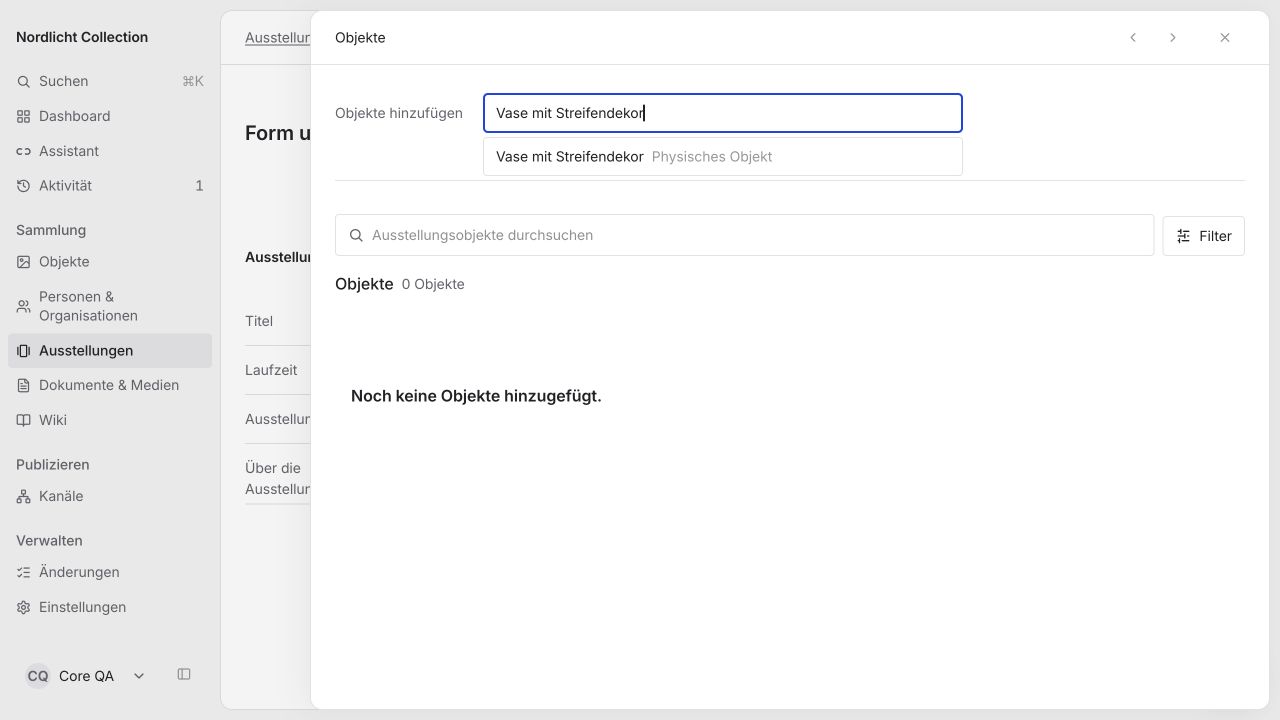Open the Wiki page
This screenshot has width=1280, height=720.
click(110, 421)
